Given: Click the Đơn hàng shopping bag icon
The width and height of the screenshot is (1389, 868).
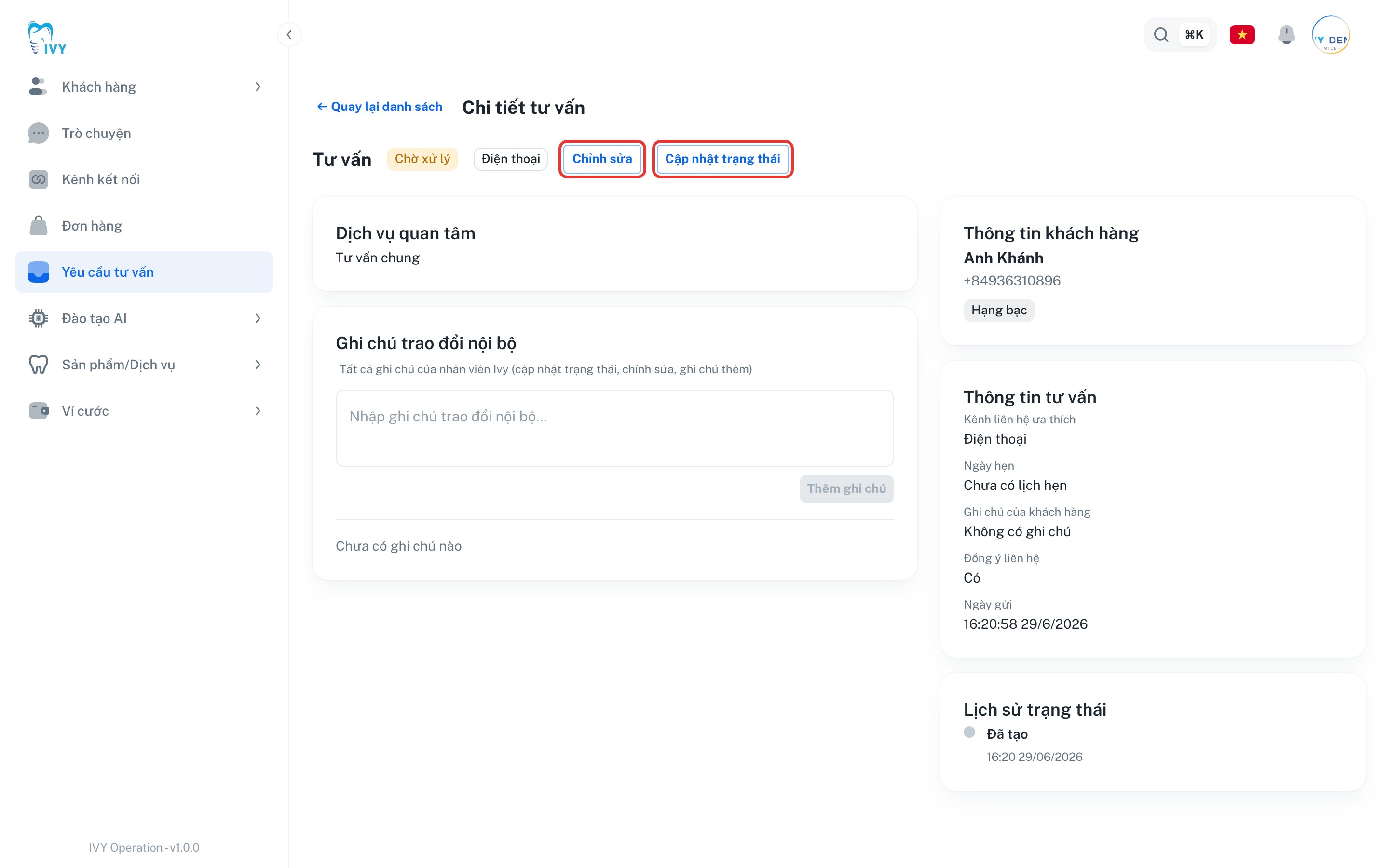Looking at the screenshot, I should tap(38, 226).
